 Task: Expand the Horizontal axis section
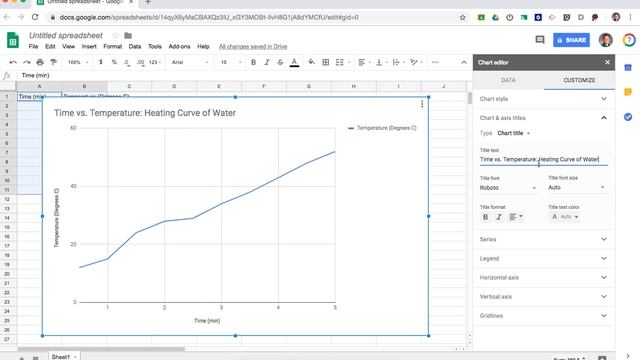[544, 278]
